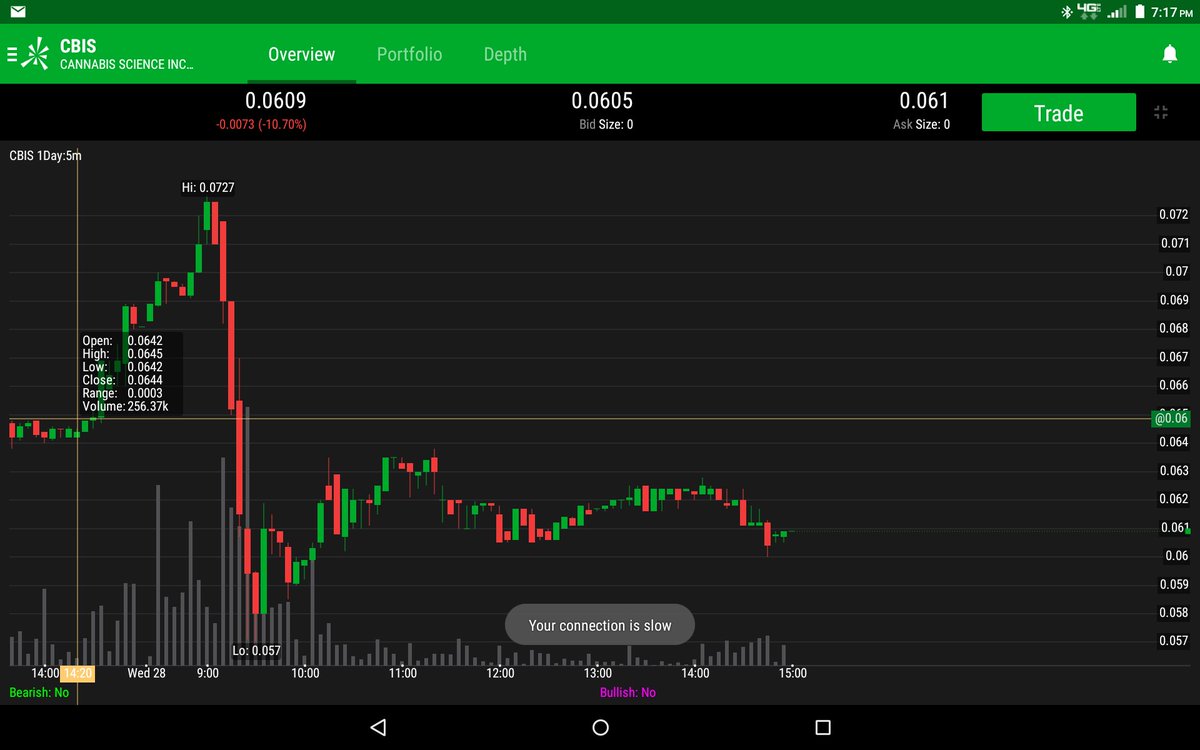Tap the Bid Size: 0 label
Image resolution: width=1200 pixels, height=750 pixels.
[x=606, y=125]
